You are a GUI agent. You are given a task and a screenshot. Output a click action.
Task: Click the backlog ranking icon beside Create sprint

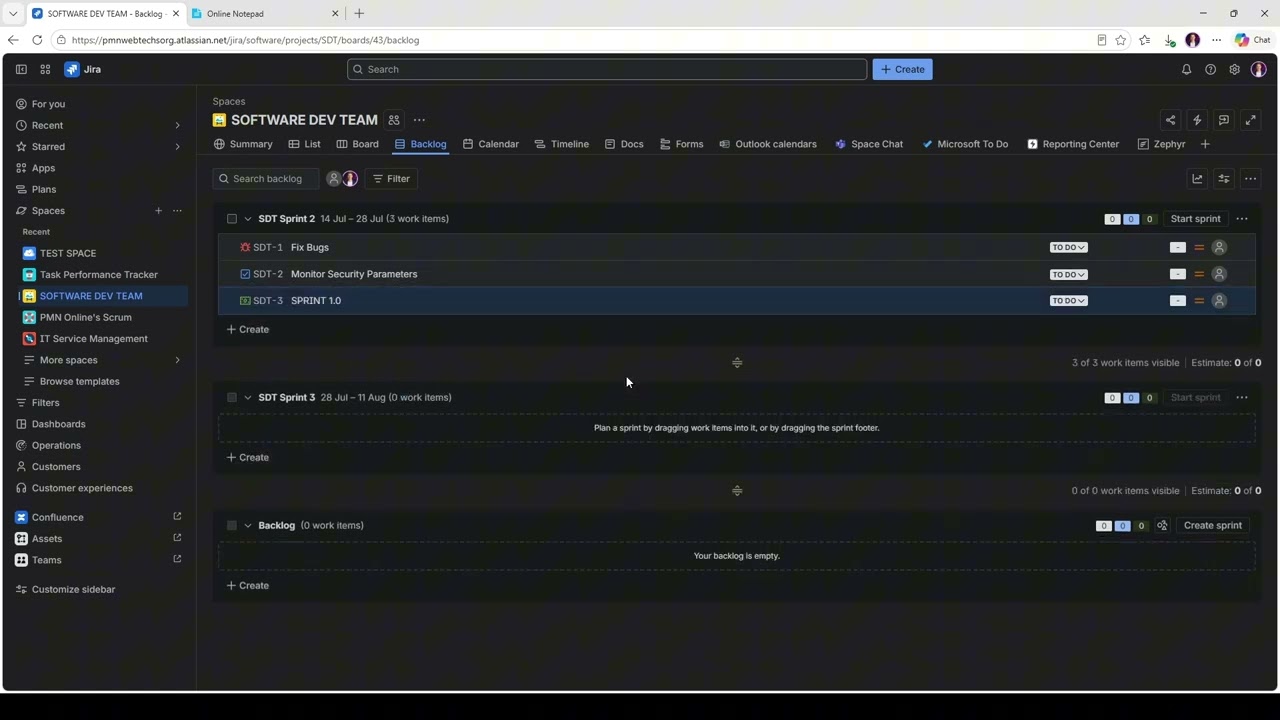point(1162,526)
